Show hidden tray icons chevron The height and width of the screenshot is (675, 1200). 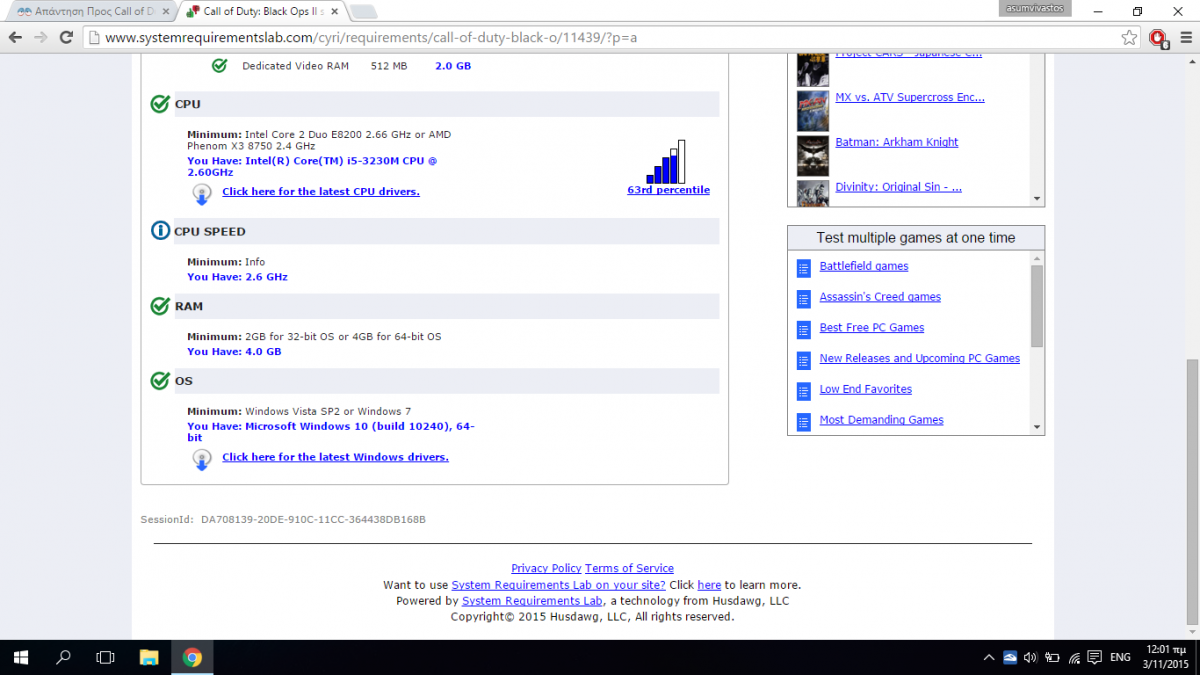tap(989, 657)
